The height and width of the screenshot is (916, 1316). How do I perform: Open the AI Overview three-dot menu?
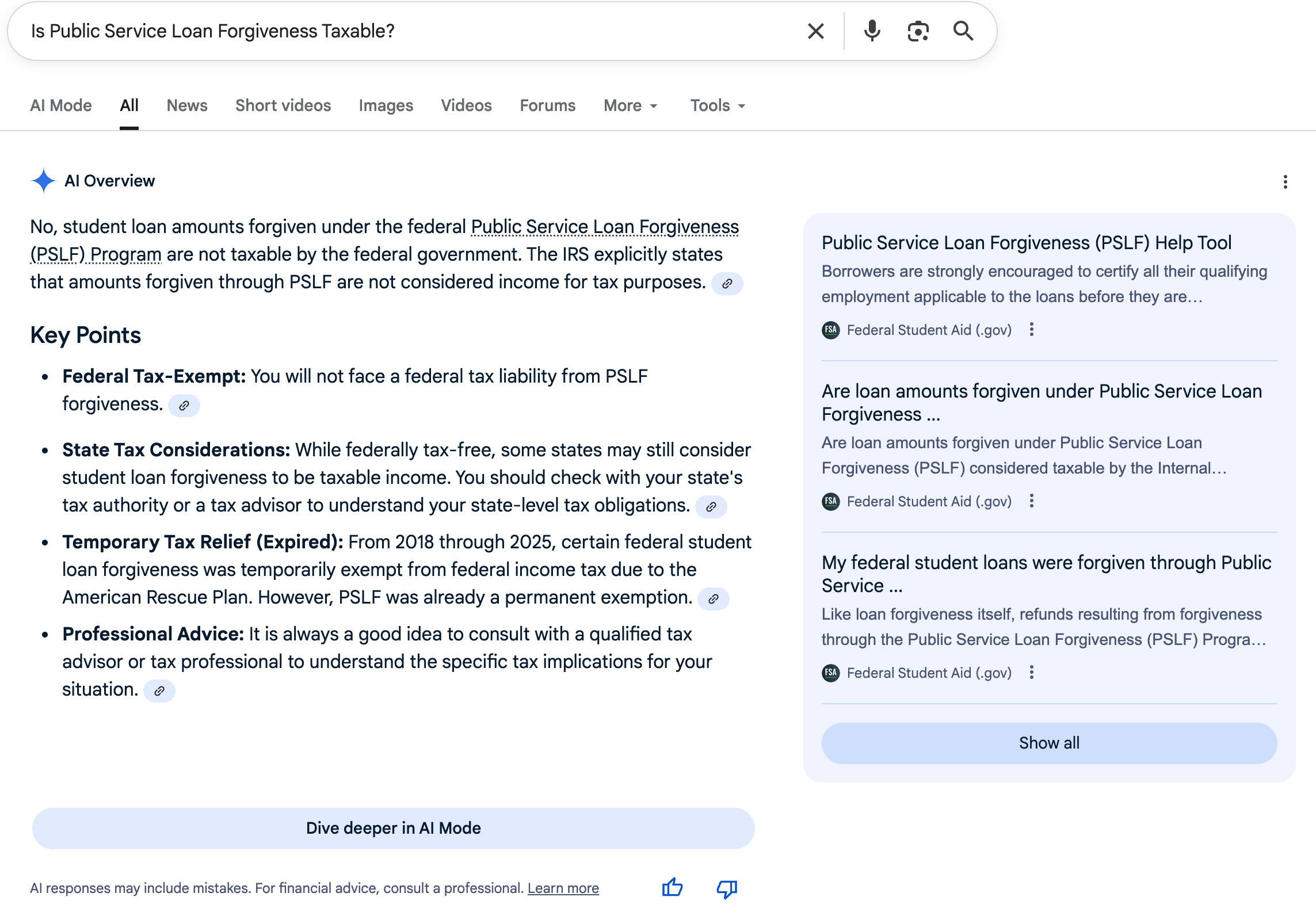click(1286, 181)
